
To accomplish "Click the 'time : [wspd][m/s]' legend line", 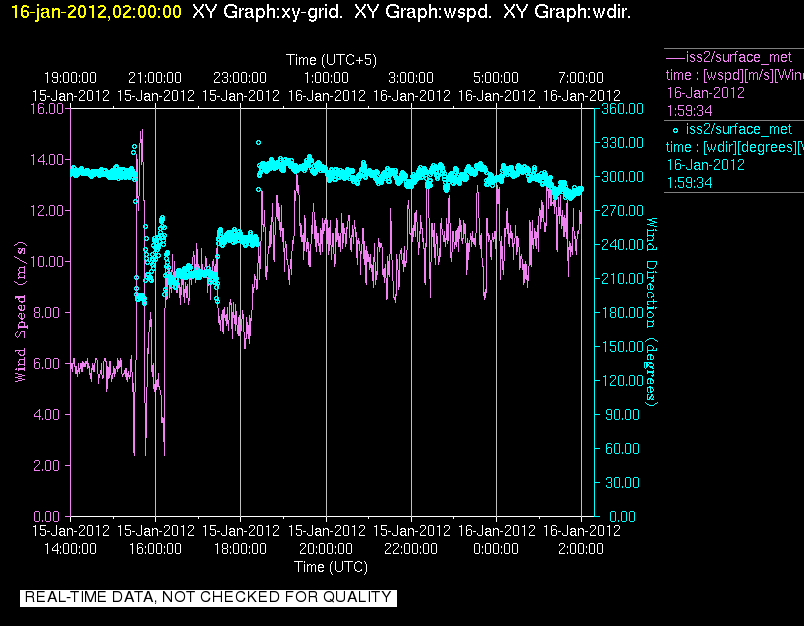I will 734,75.
